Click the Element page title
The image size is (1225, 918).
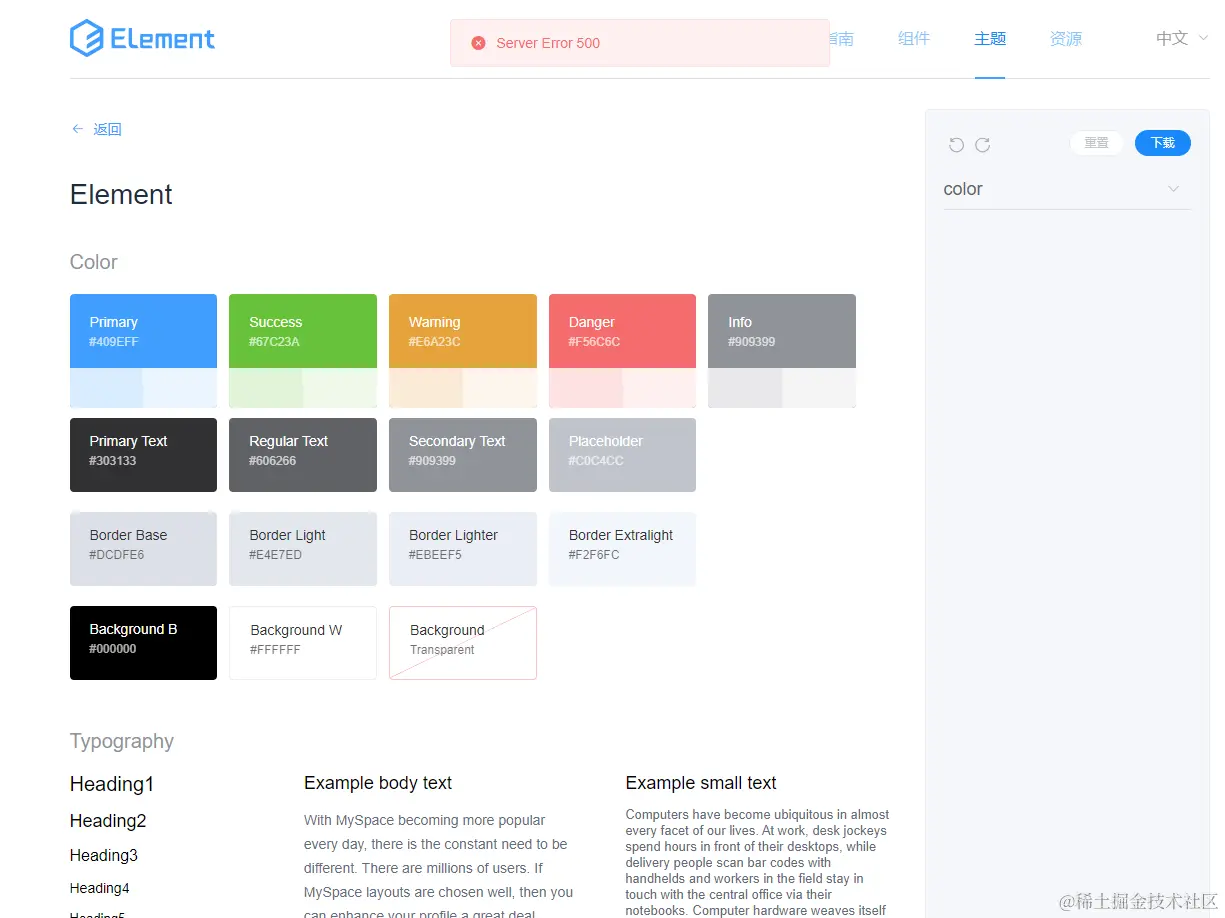click(121, 194)
